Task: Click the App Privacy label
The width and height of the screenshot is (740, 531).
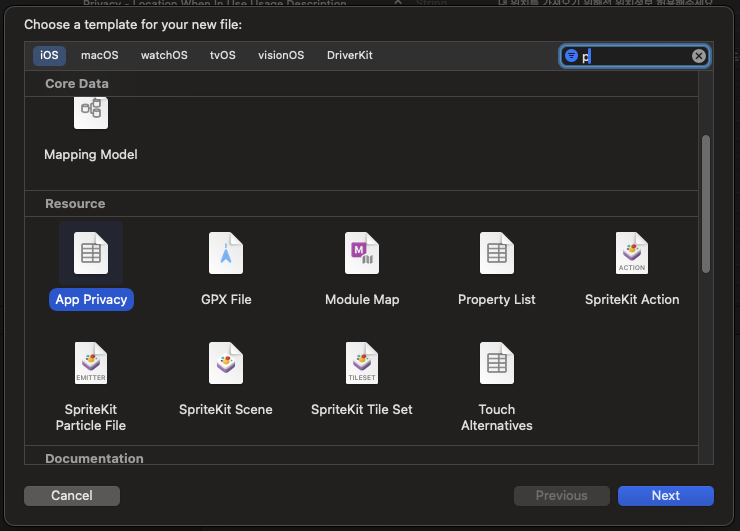Action: [91, 300]
